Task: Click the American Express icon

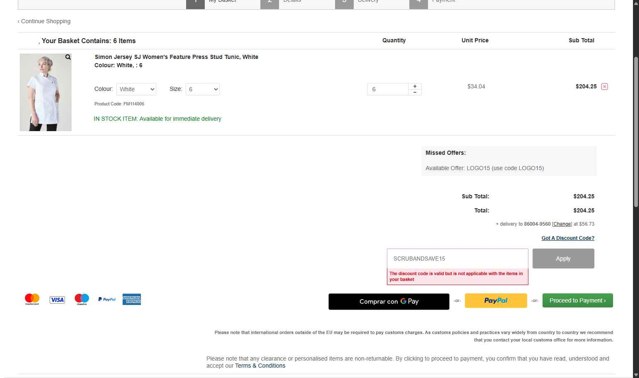Action: [132, 299]
